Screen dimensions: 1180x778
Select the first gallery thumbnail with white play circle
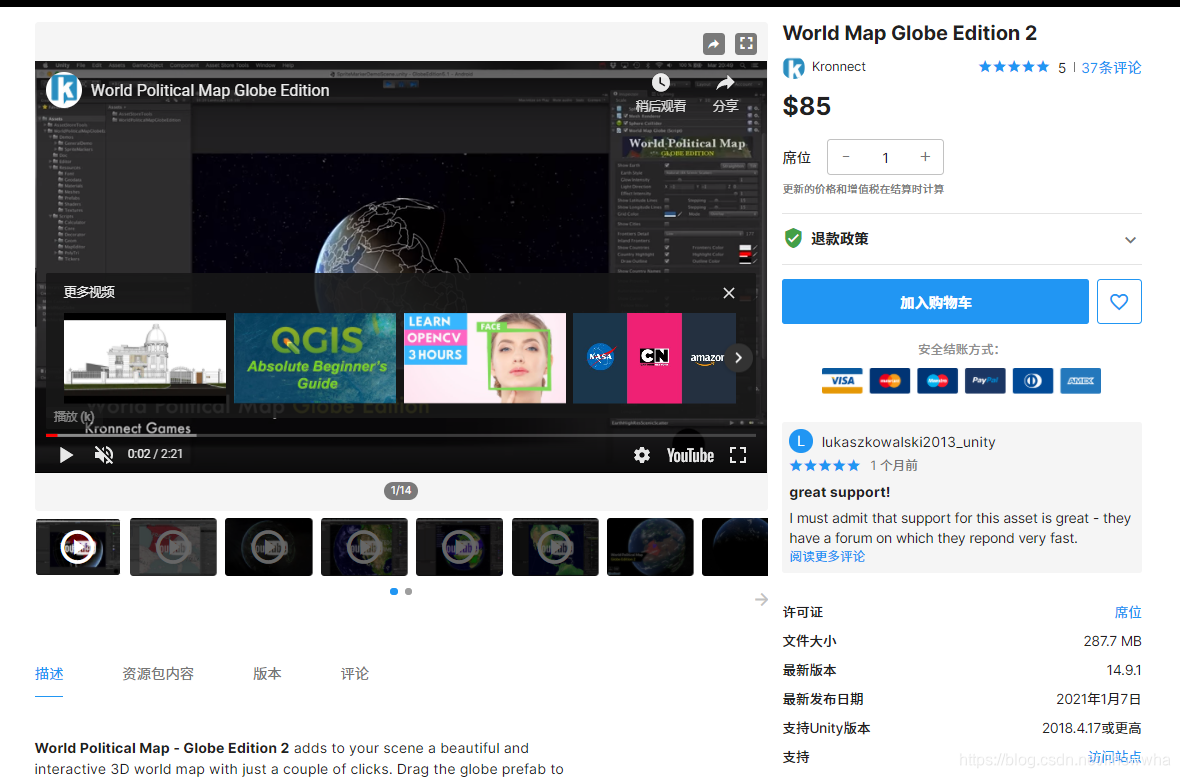click(x=78, y=547)
